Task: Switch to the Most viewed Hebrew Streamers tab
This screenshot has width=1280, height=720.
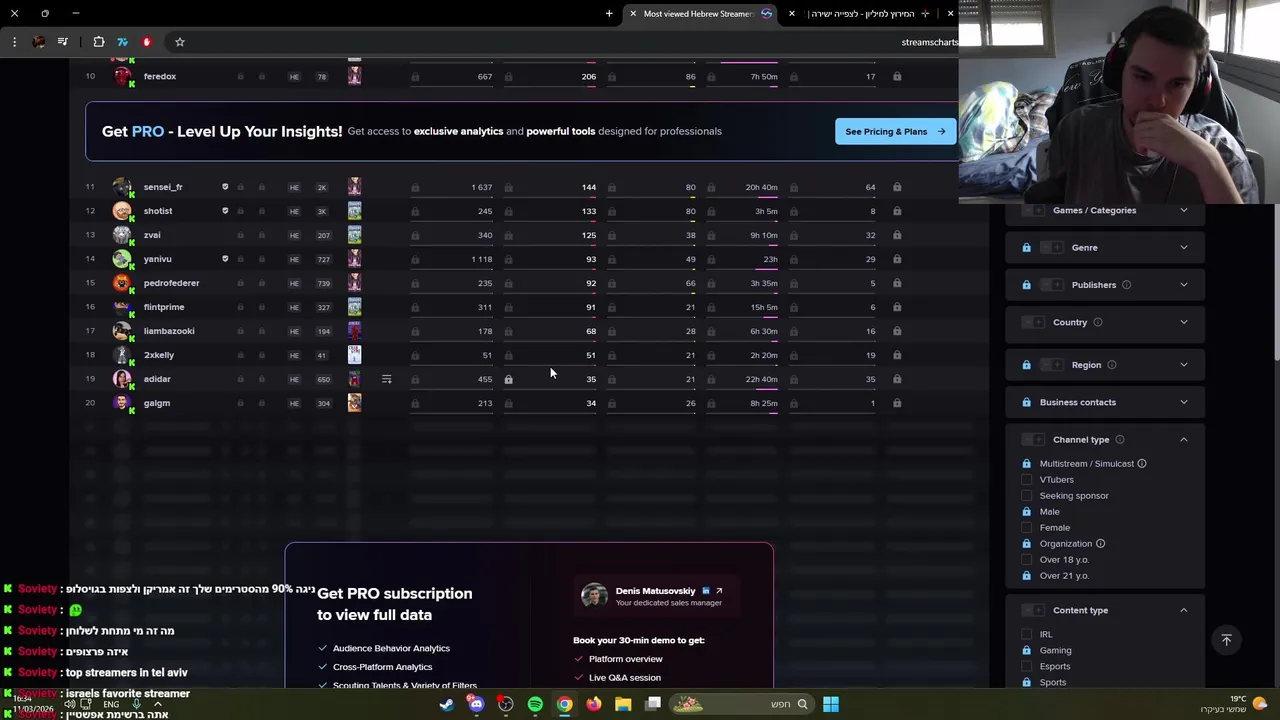Action: (x=700, y=14)
